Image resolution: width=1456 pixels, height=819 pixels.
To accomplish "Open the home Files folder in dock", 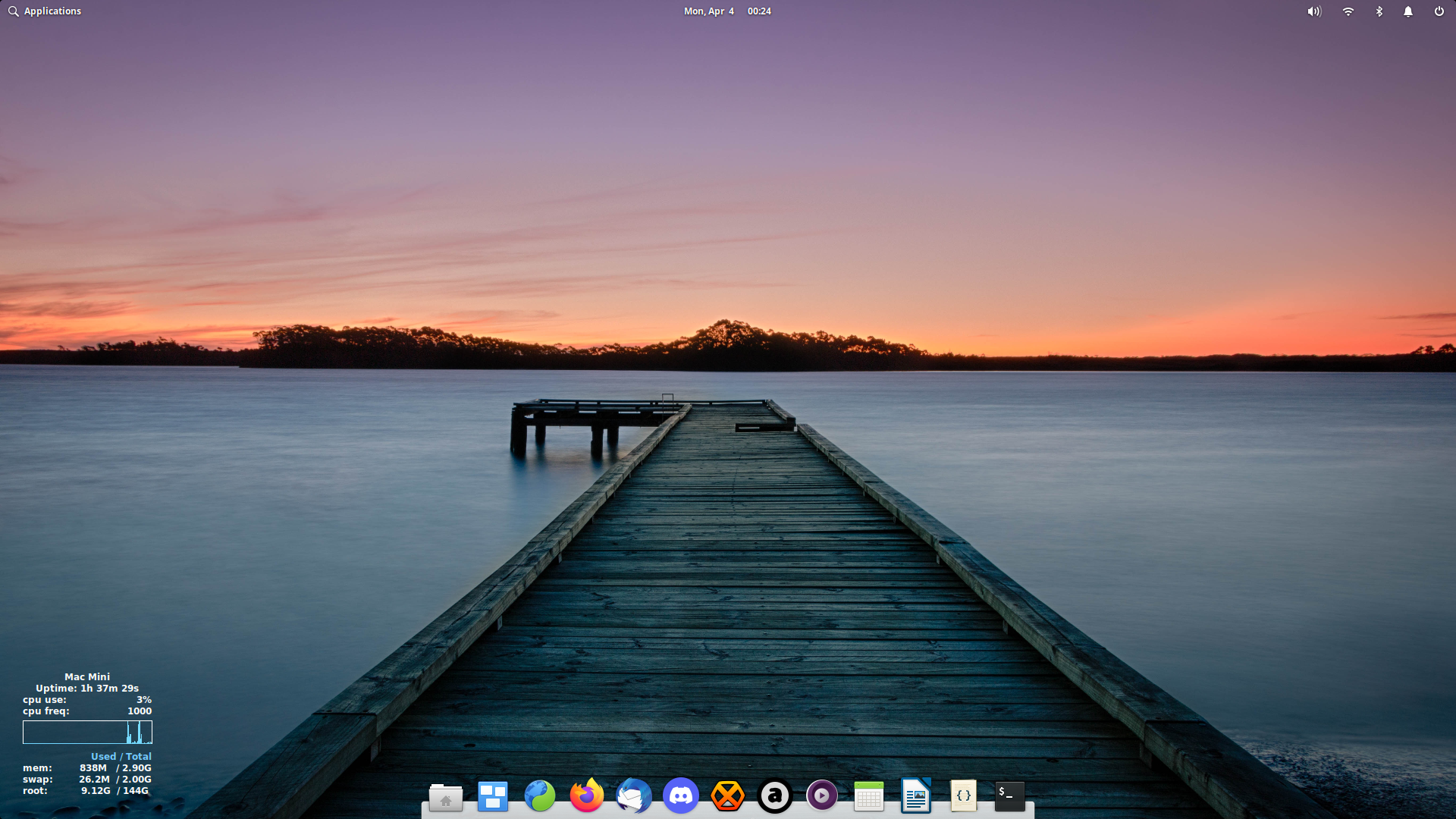I will click(x=446, y=796).
